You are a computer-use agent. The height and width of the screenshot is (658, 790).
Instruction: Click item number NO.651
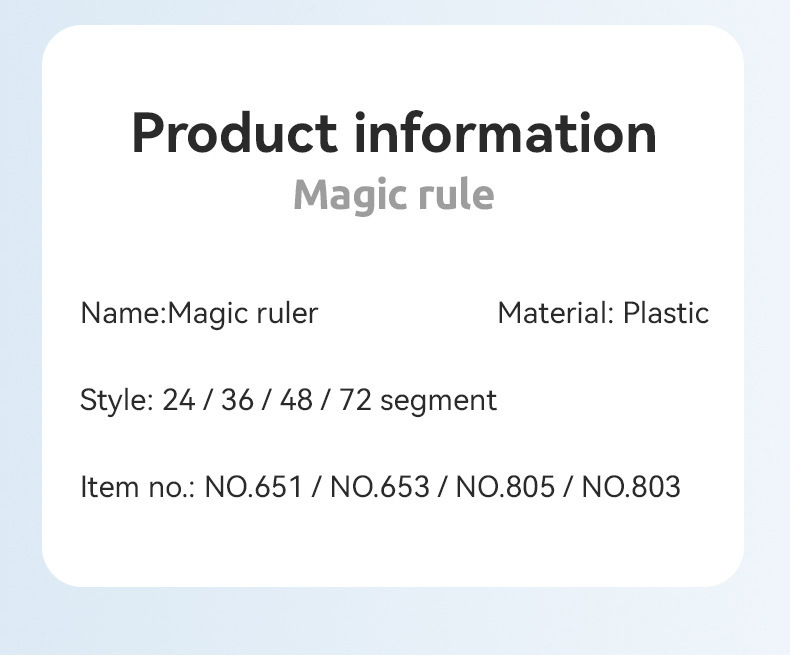(255, 488)
